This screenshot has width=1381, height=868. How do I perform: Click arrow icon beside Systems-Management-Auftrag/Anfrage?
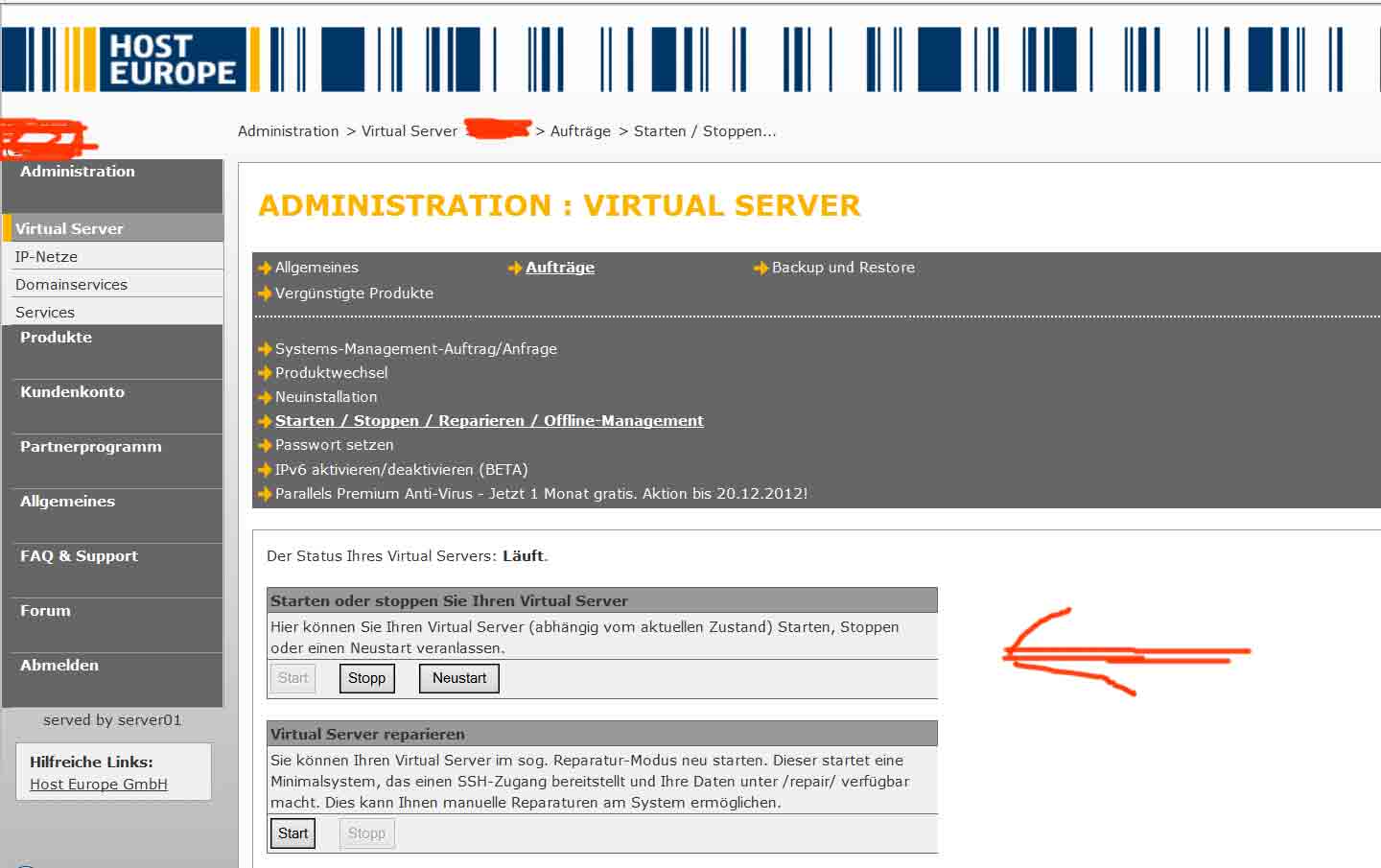[x=265, y=349]
